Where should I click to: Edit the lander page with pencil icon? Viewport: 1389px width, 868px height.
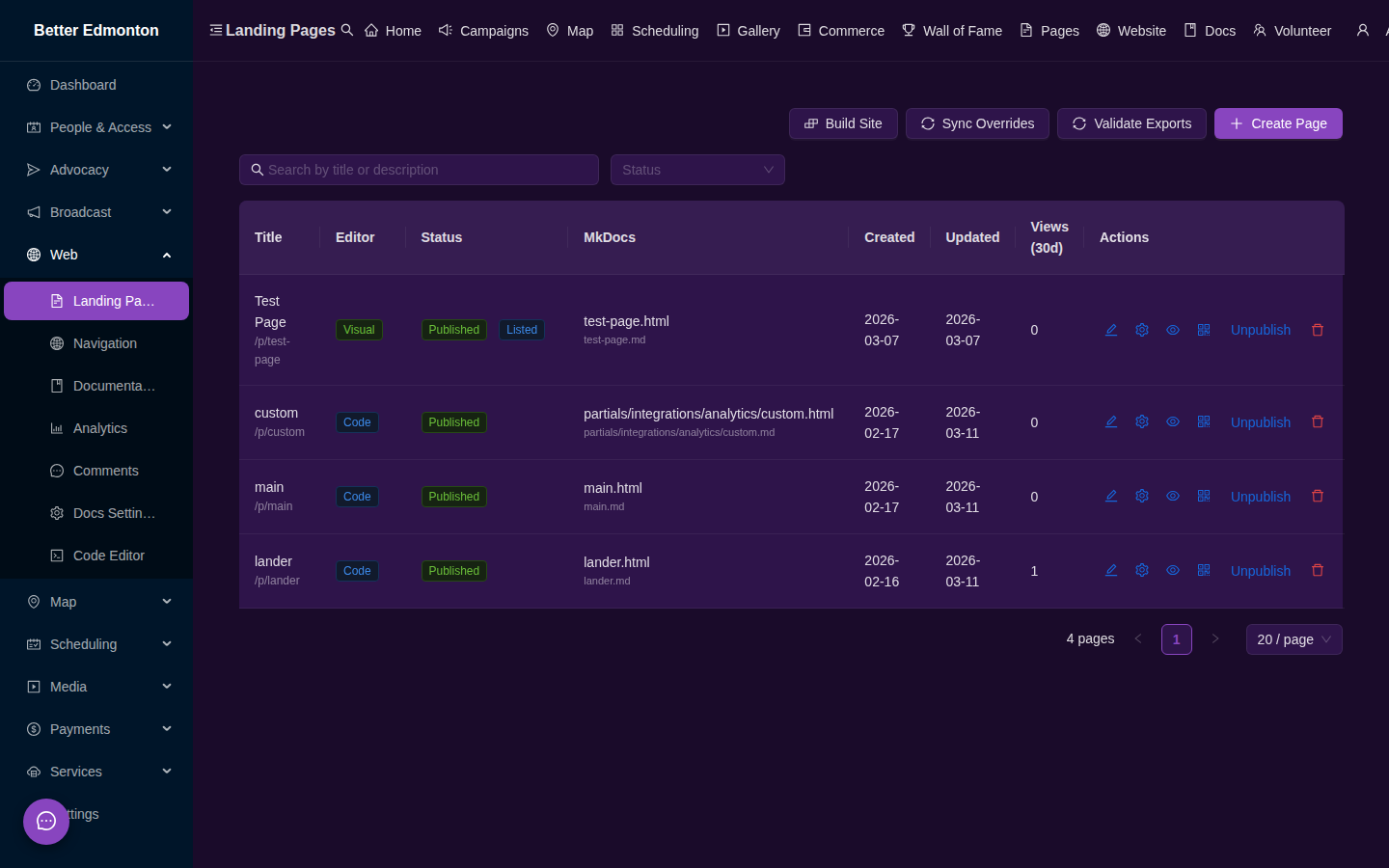tap(1111, 571)
